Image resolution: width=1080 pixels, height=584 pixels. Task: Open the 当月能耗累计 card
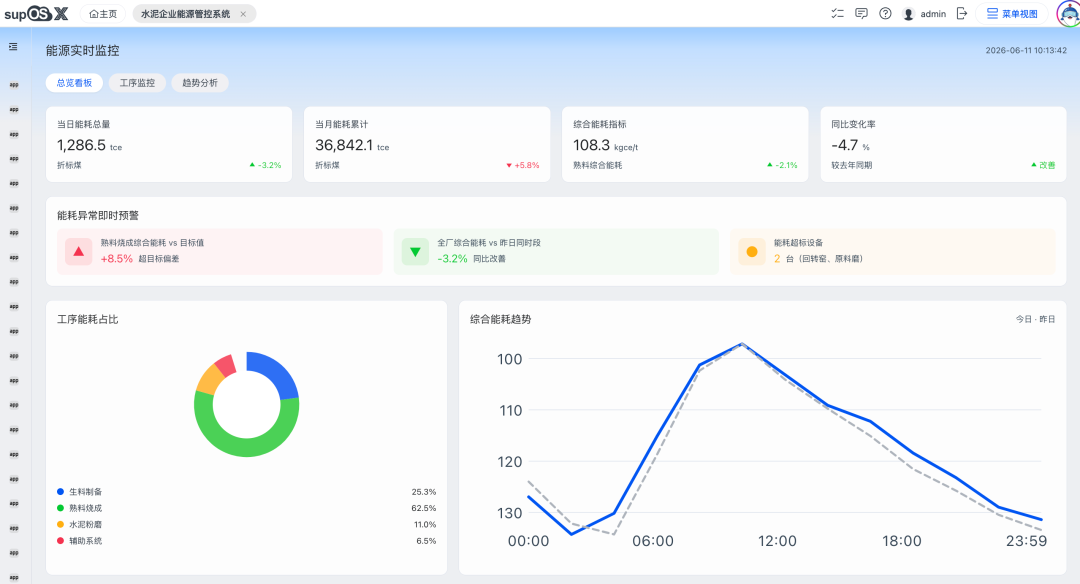pyautogui.click(x=427, y=144)
